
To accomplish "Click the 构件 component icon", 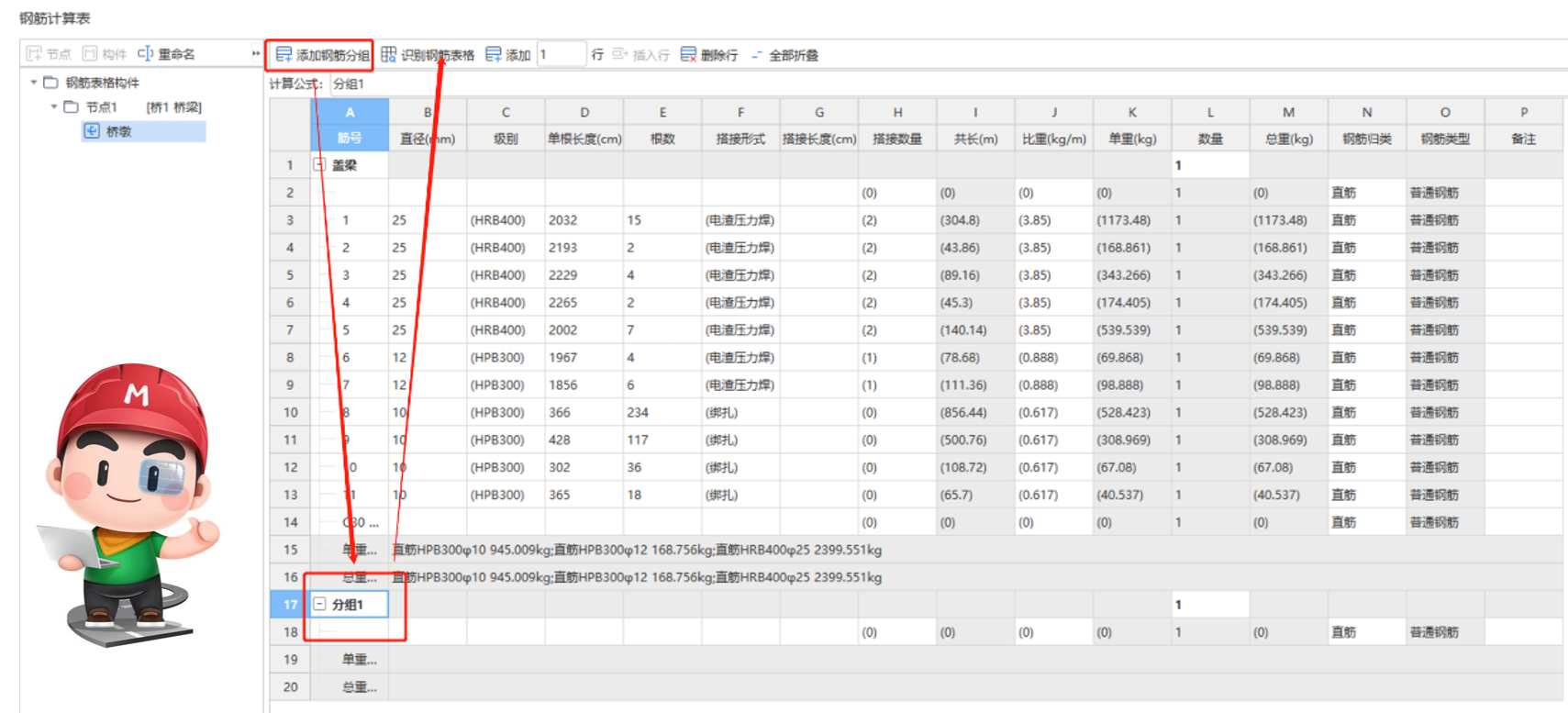I will coord(90,54).
